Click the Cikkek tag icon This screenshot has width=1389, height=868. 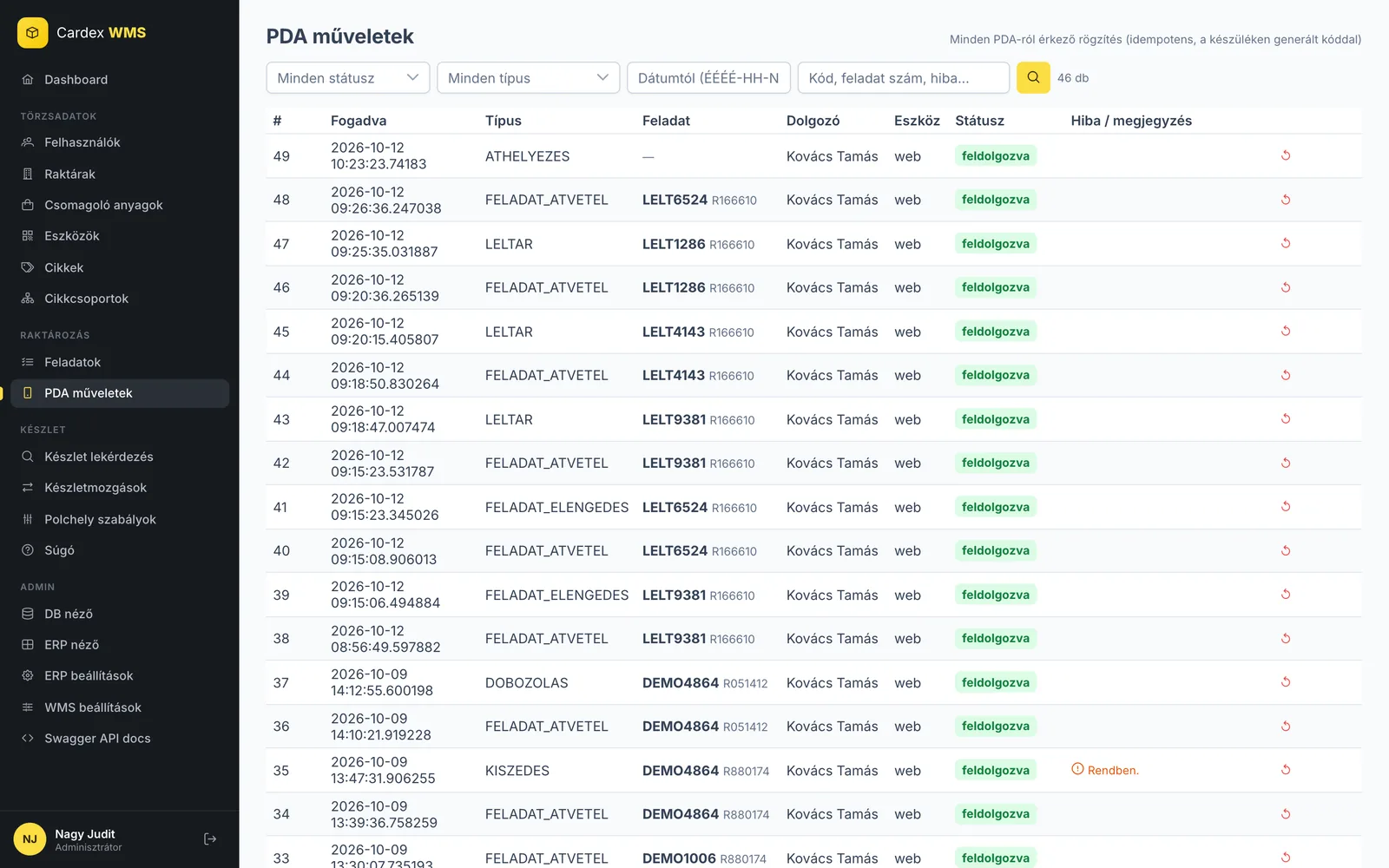28,267
